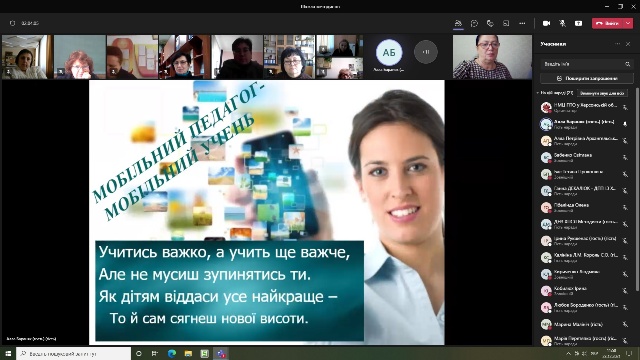640x360 pixels.
Task: Open the participants panel icon in meeting toolbar
Action: 458,24
